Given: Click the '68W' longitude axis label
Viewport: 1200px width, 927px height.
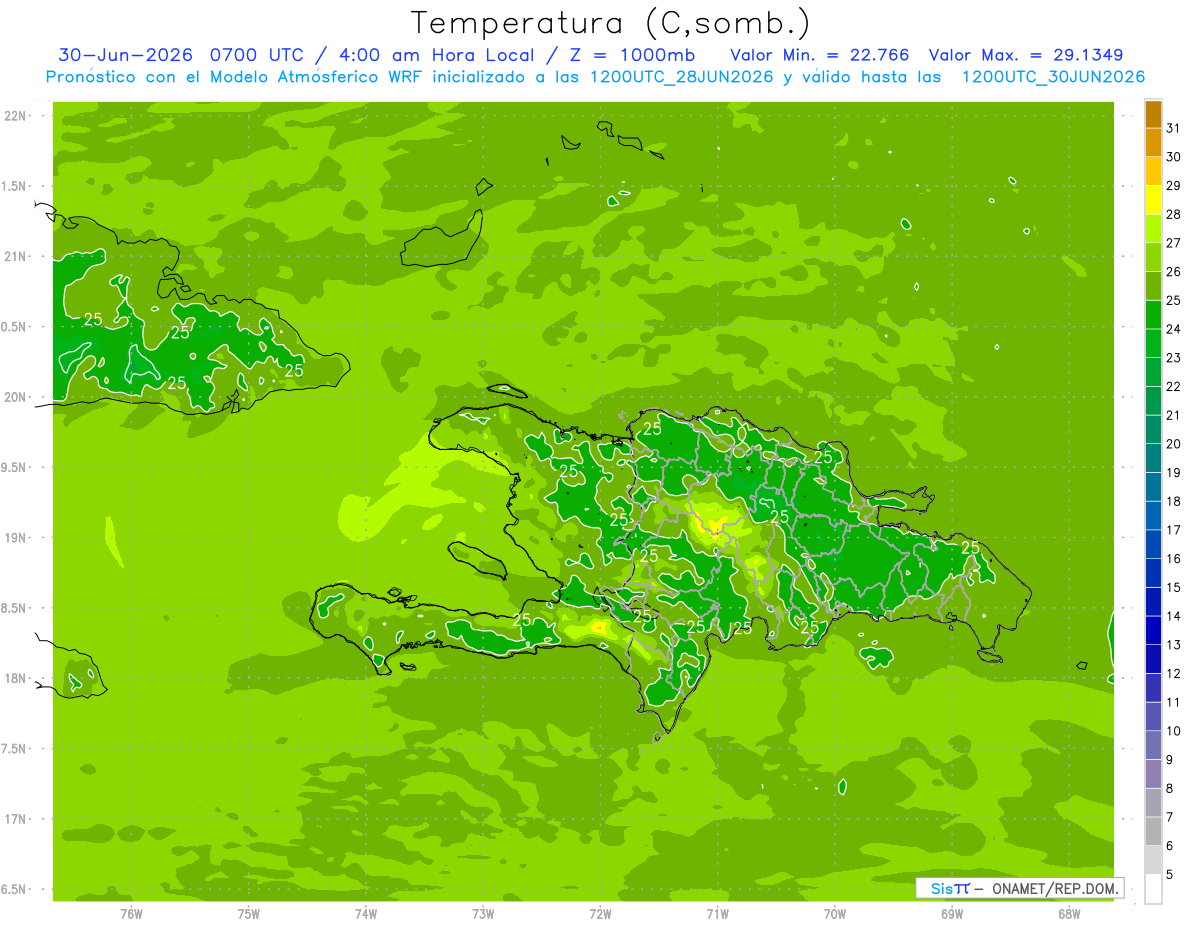Looking at the screenshot, I should [x=1069, y=914].
